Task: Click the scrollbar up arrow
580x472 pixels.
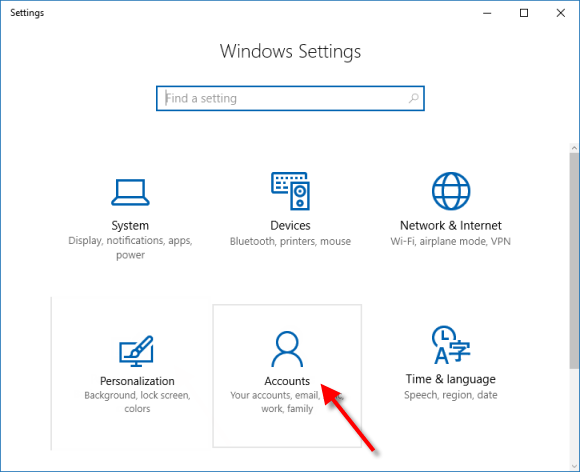Action: click(574, 148)
